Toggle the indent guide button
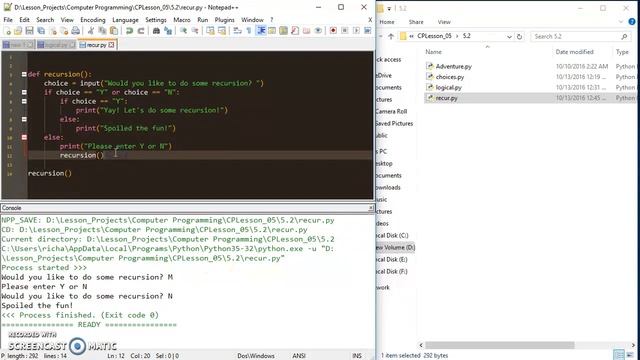Screen dimensions: 640x360 tap(261, 31)
